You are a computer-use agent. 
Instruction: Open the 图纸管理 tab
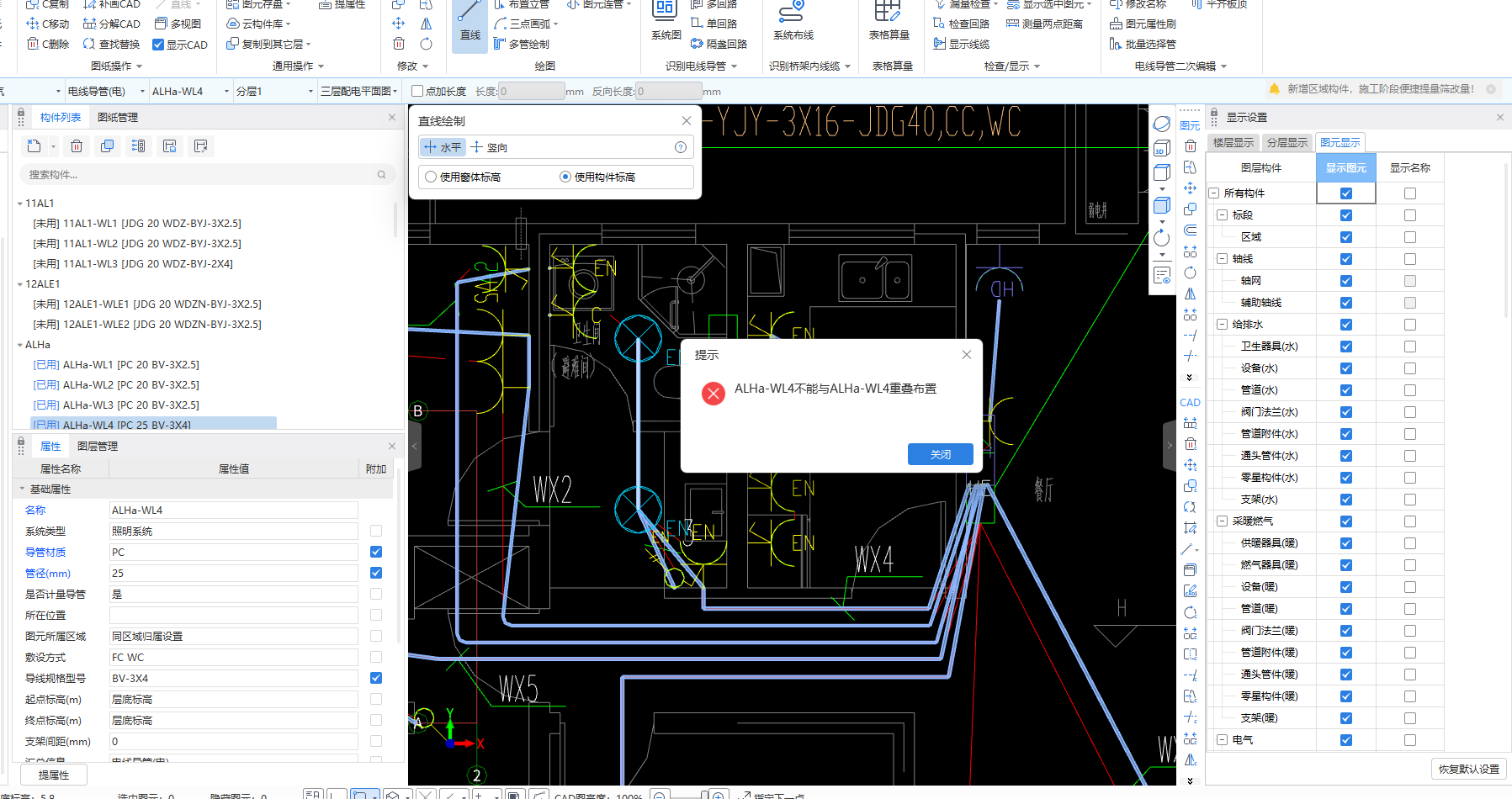point(118,118)
